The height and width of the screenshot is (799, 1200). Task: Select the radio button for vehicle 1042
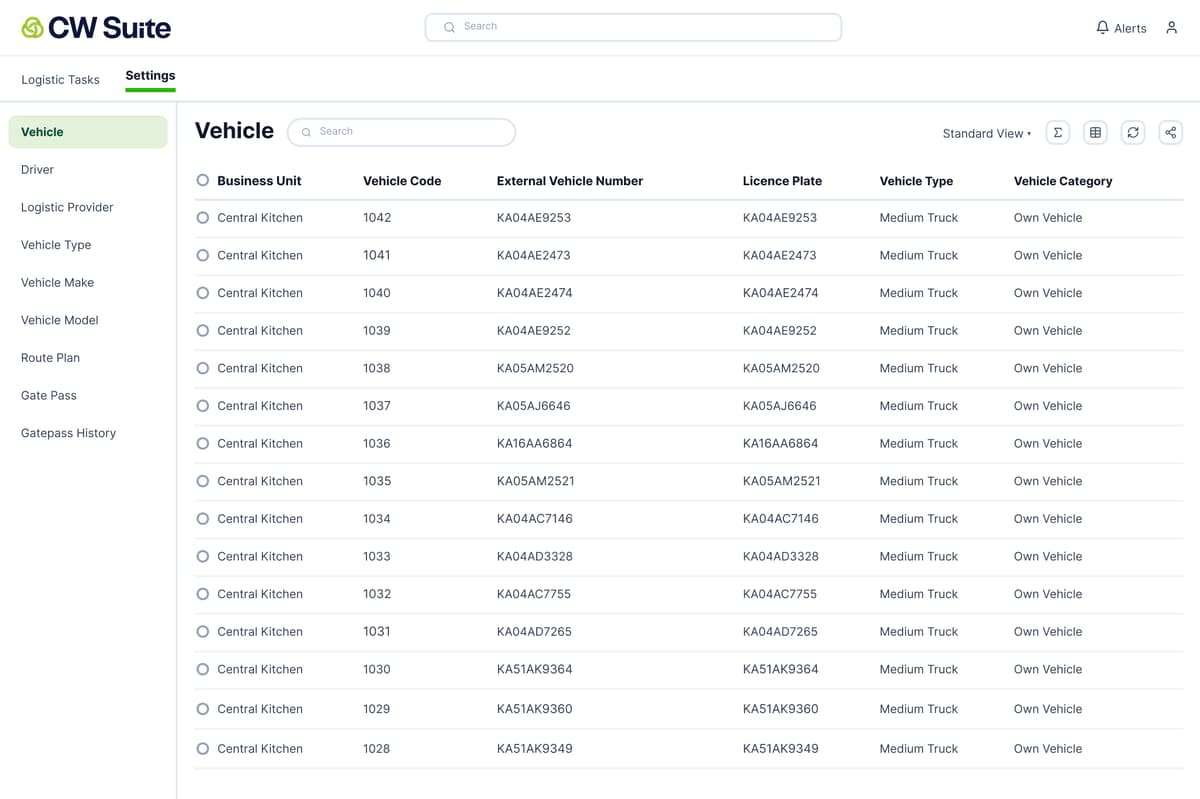tap(203, 218)
